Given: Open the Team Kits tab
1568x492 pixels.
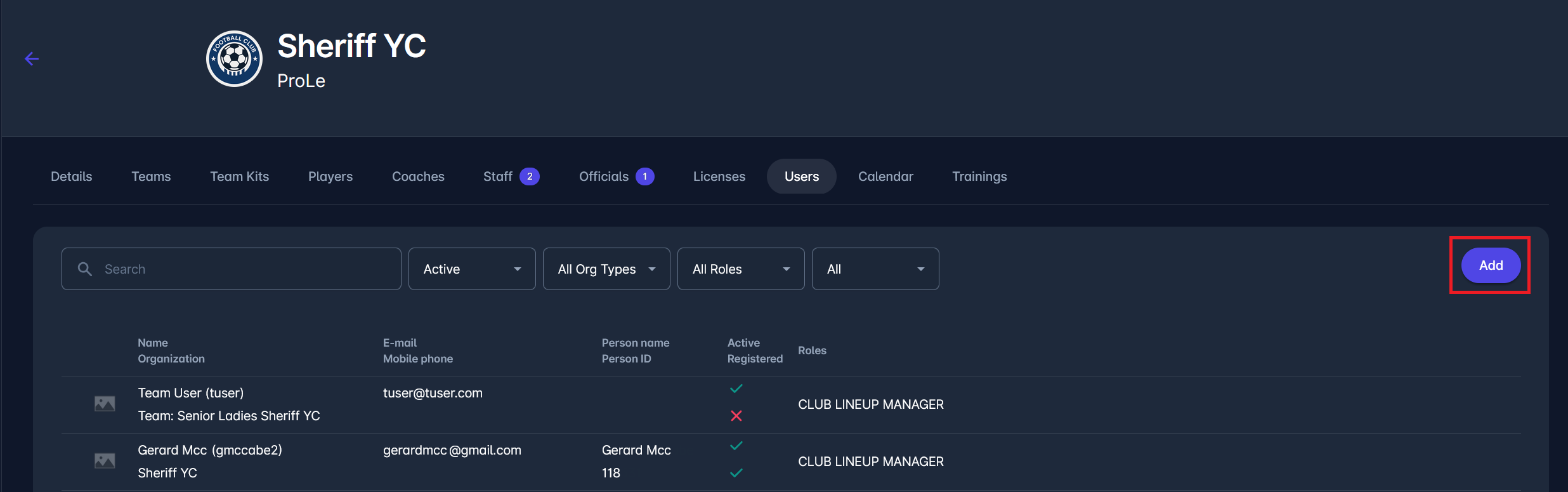Looking at the screenshot, I should click(x=239, y=176).
